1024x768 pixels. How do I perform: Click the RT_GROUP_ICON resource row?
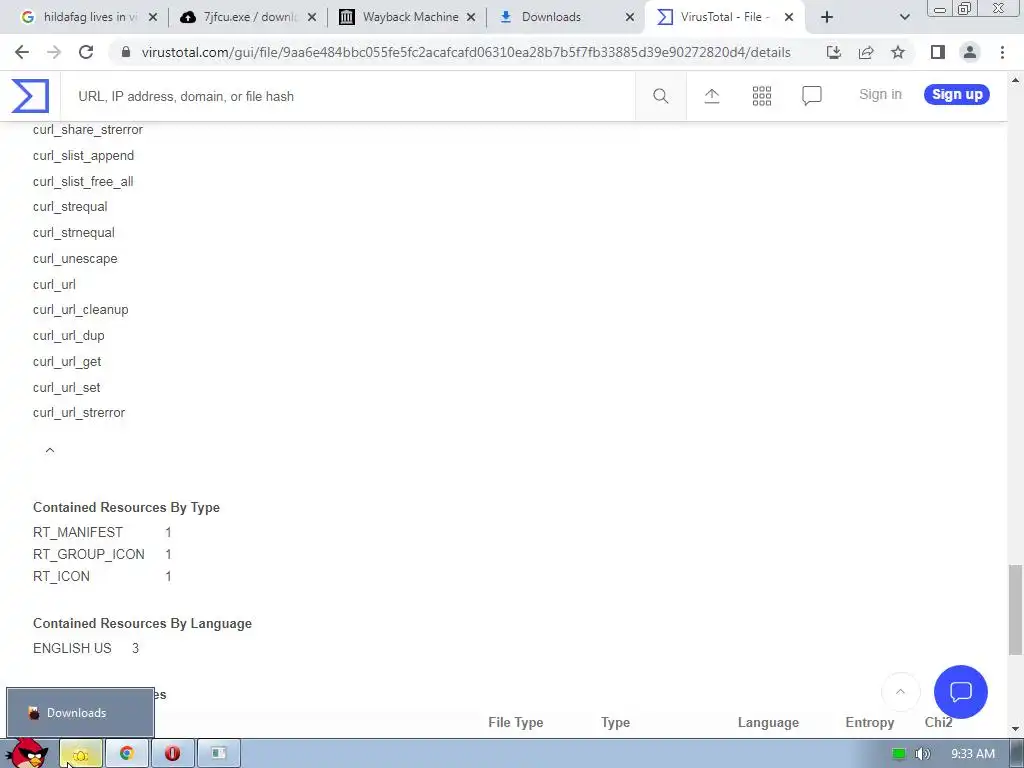102,554
